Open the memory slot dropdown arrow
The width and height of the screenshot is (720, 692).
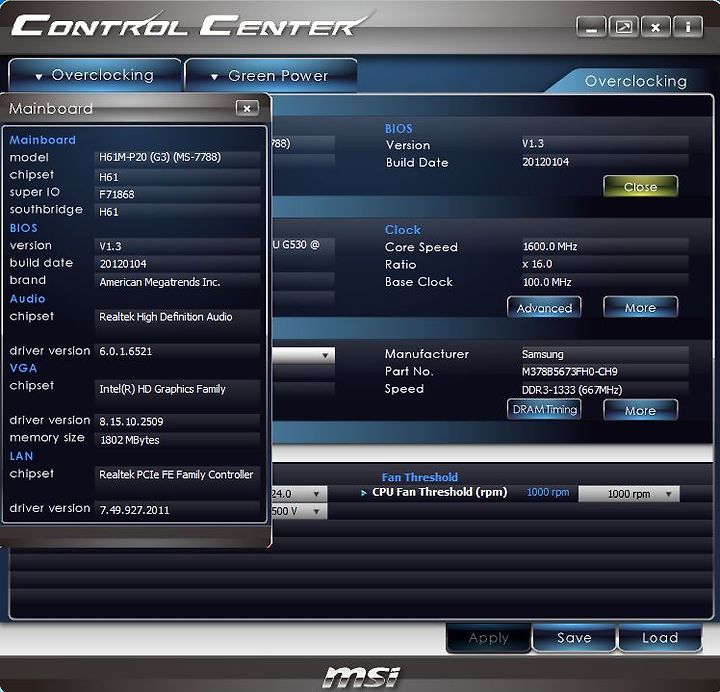tap(325, 355)
